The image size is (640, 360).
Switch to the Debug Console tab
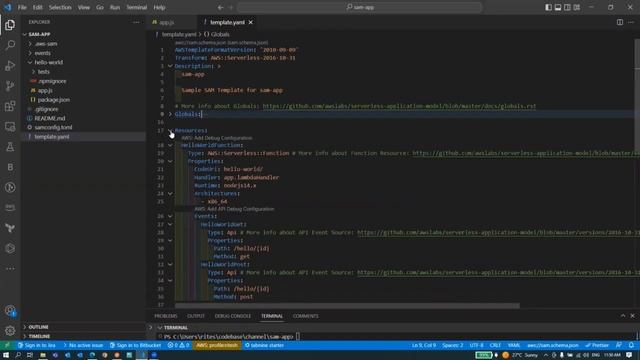tap(233, 316)
